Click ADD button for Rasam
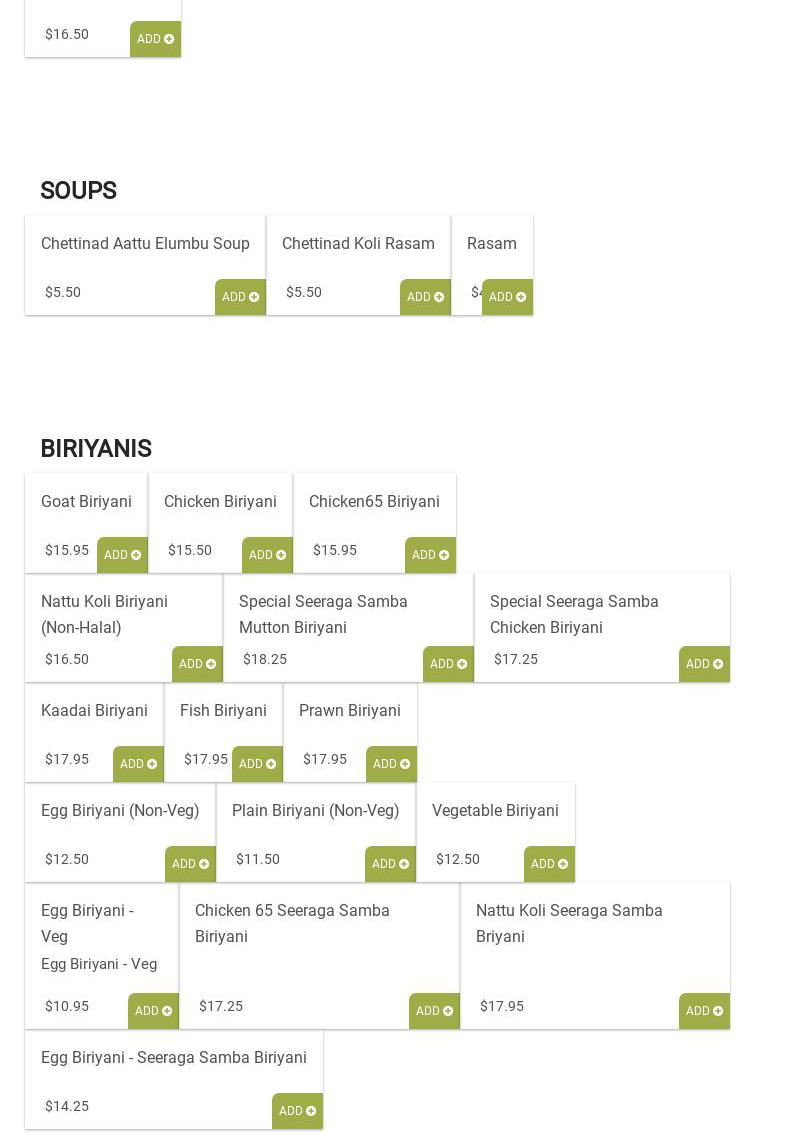 pos(507,297)
